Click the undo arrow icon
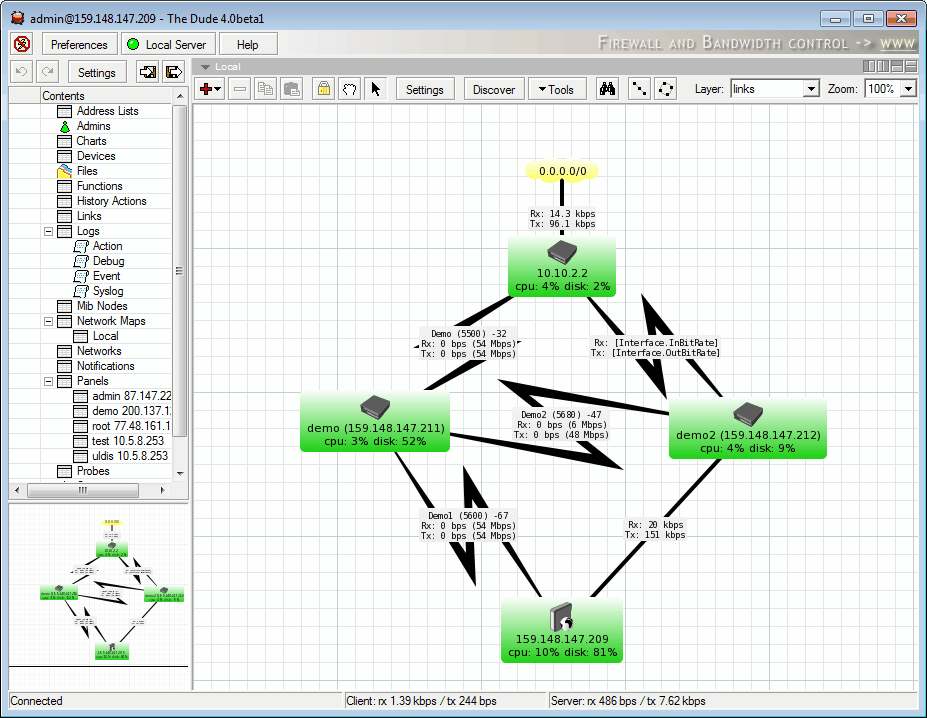The width and height of the screenshot is (927, 718). [22, 72]
